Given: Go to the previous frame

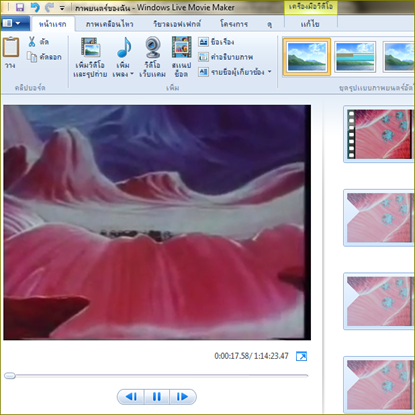Looking at the screenshot, I should [x=131, y=397].
